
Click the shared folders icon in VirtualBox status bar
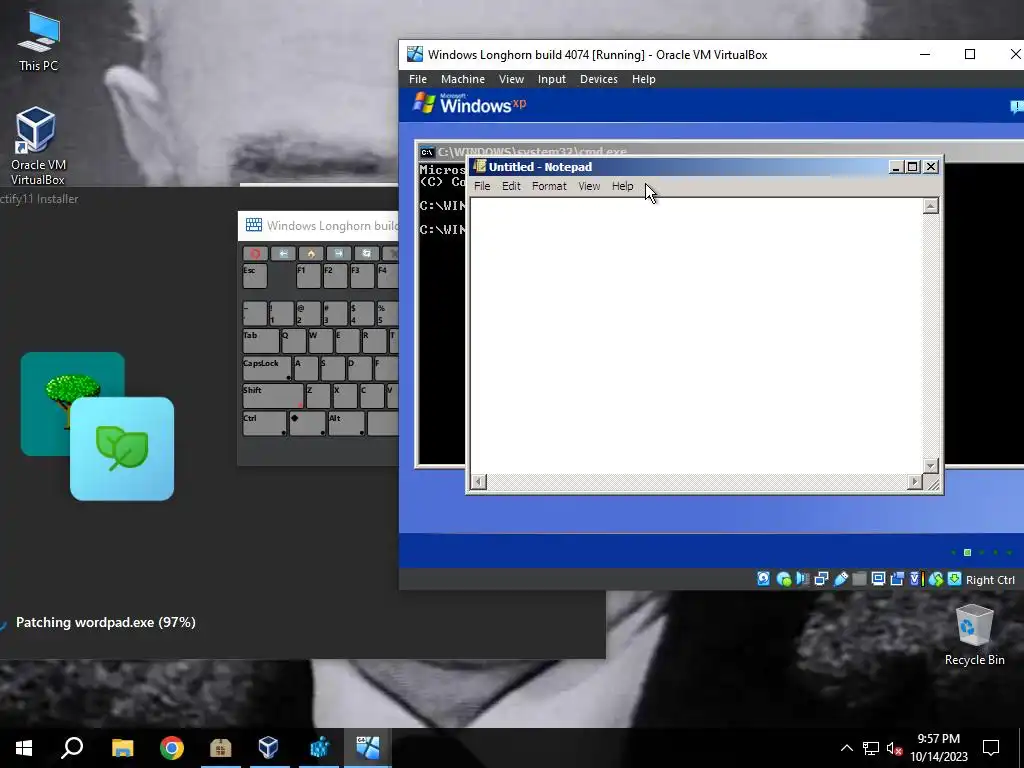tap(859, 579)
